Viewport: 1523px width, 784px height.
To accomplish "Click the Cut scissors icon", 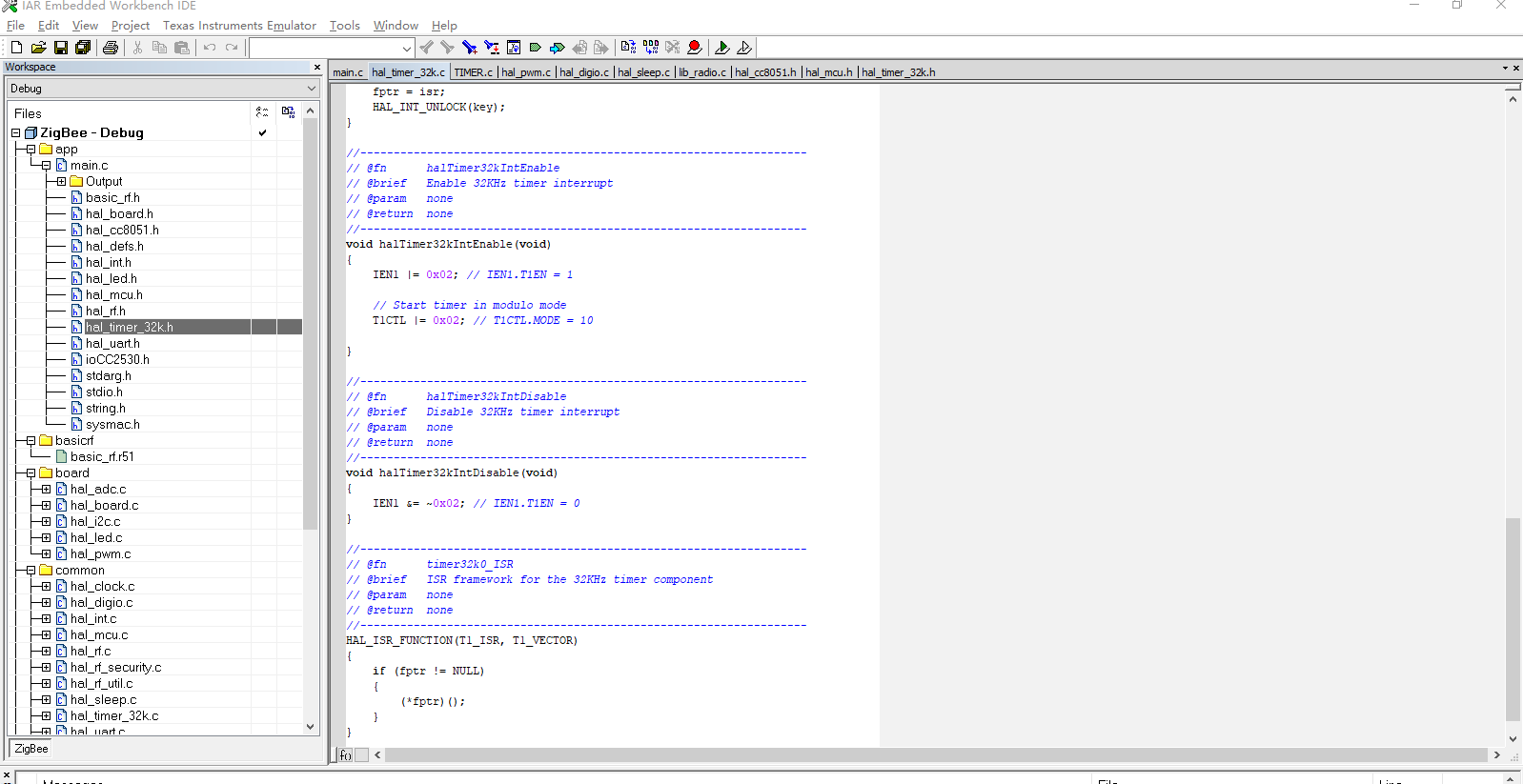I will click(138, 48).
